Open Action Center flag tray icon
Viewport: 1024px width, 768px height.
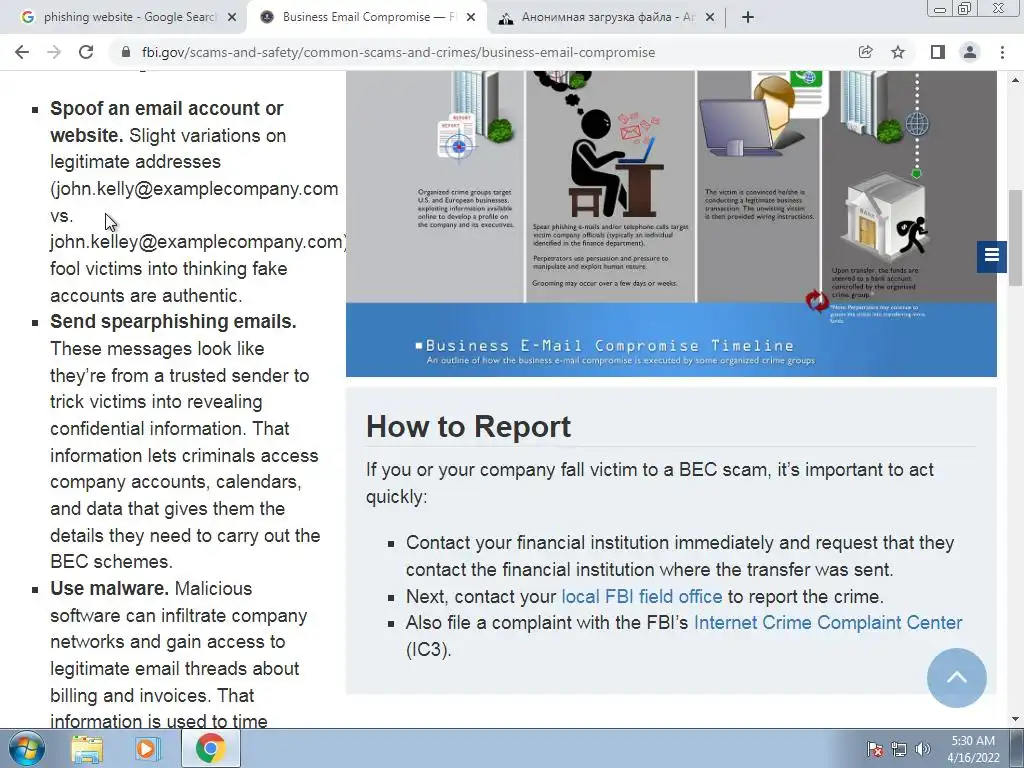pyautogui.click(x=874, y=749)
